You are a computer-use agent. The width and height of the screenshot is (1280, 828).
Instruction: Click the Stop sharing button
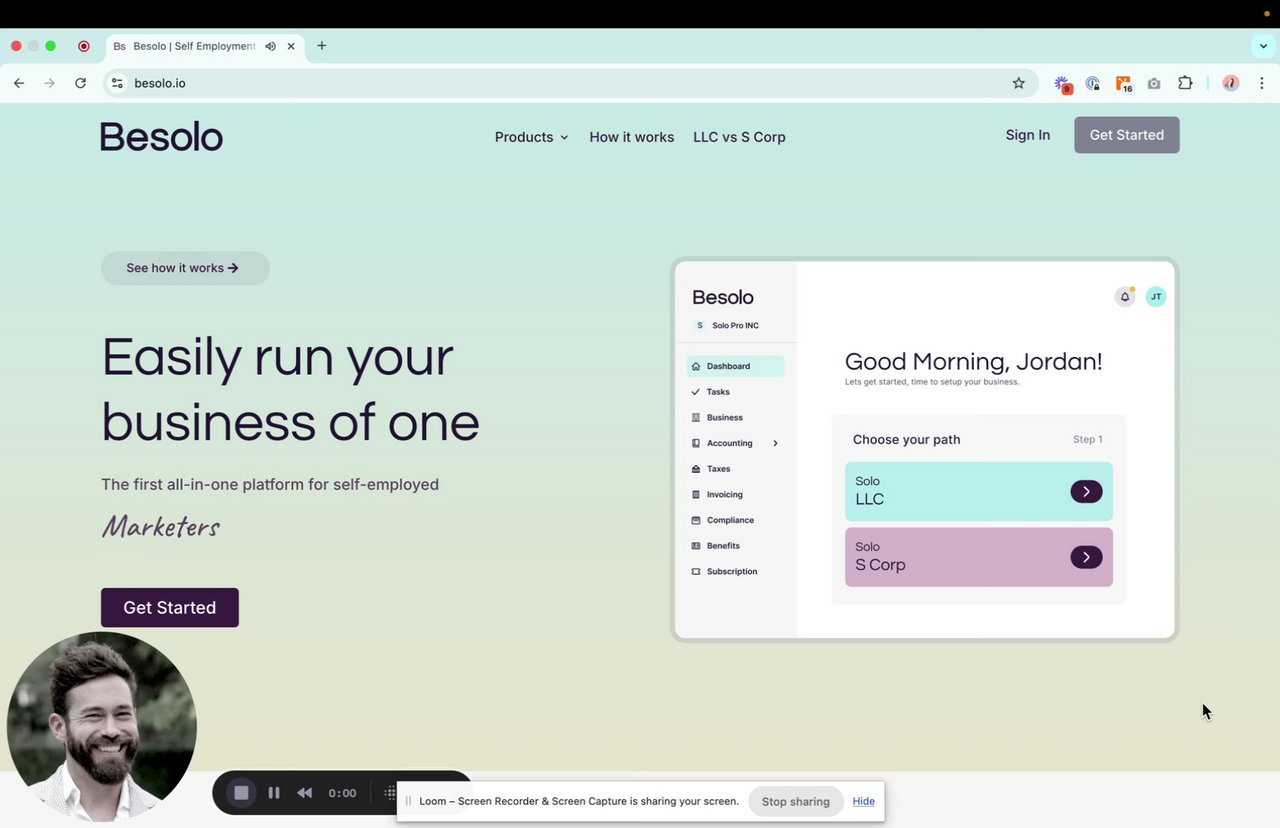point(796,801)
